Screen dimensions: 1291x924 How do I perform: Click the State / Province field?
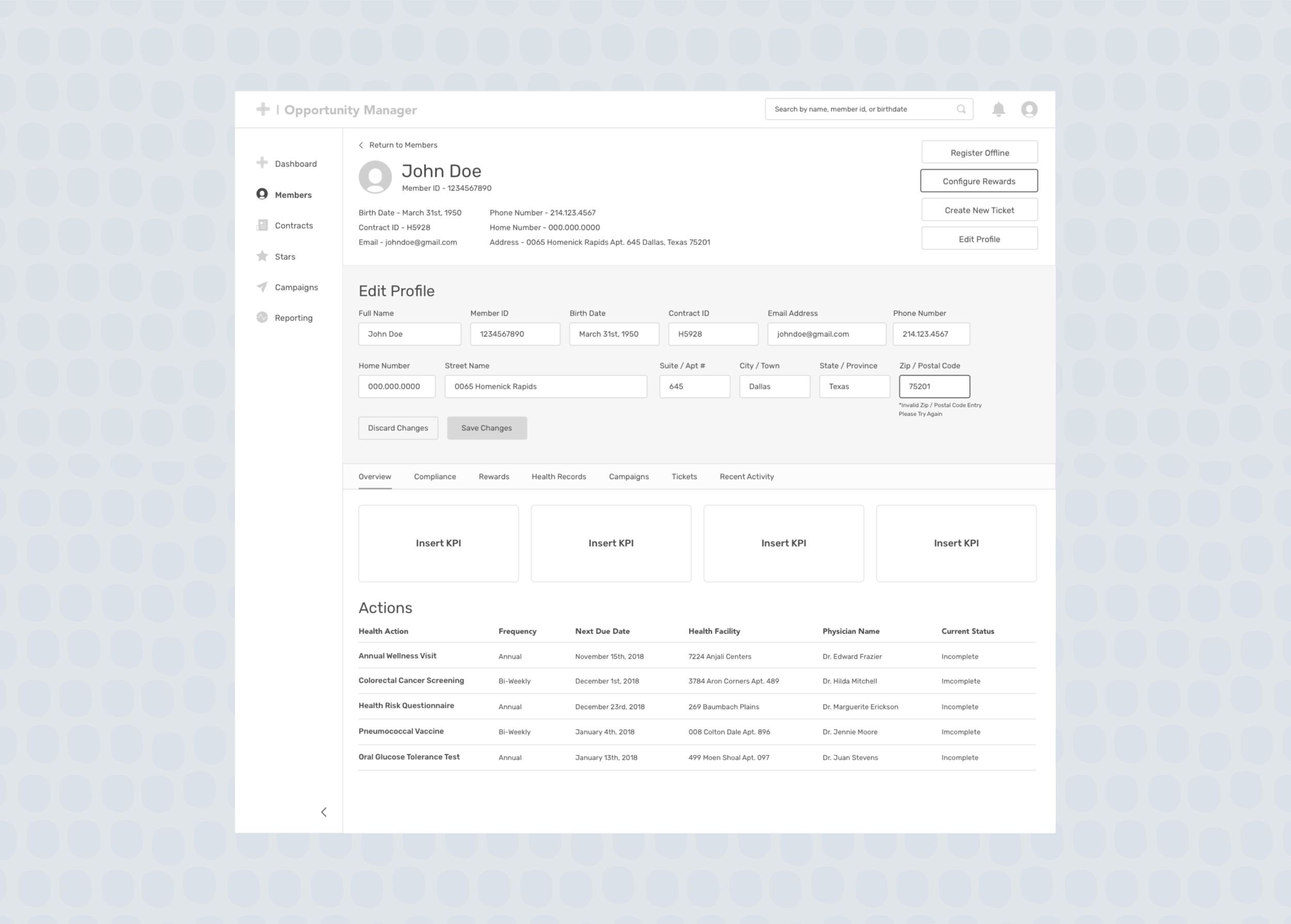pos(855,386)
